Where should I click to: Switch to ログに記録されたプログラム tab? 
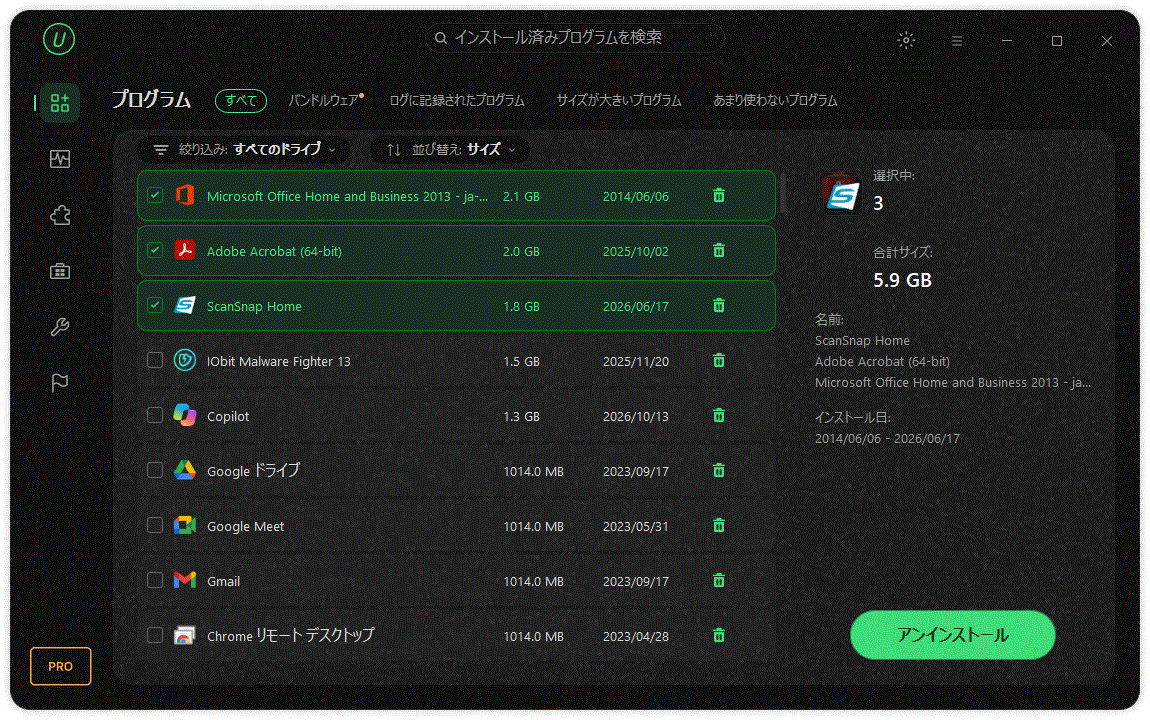click(x=457, y=100)
